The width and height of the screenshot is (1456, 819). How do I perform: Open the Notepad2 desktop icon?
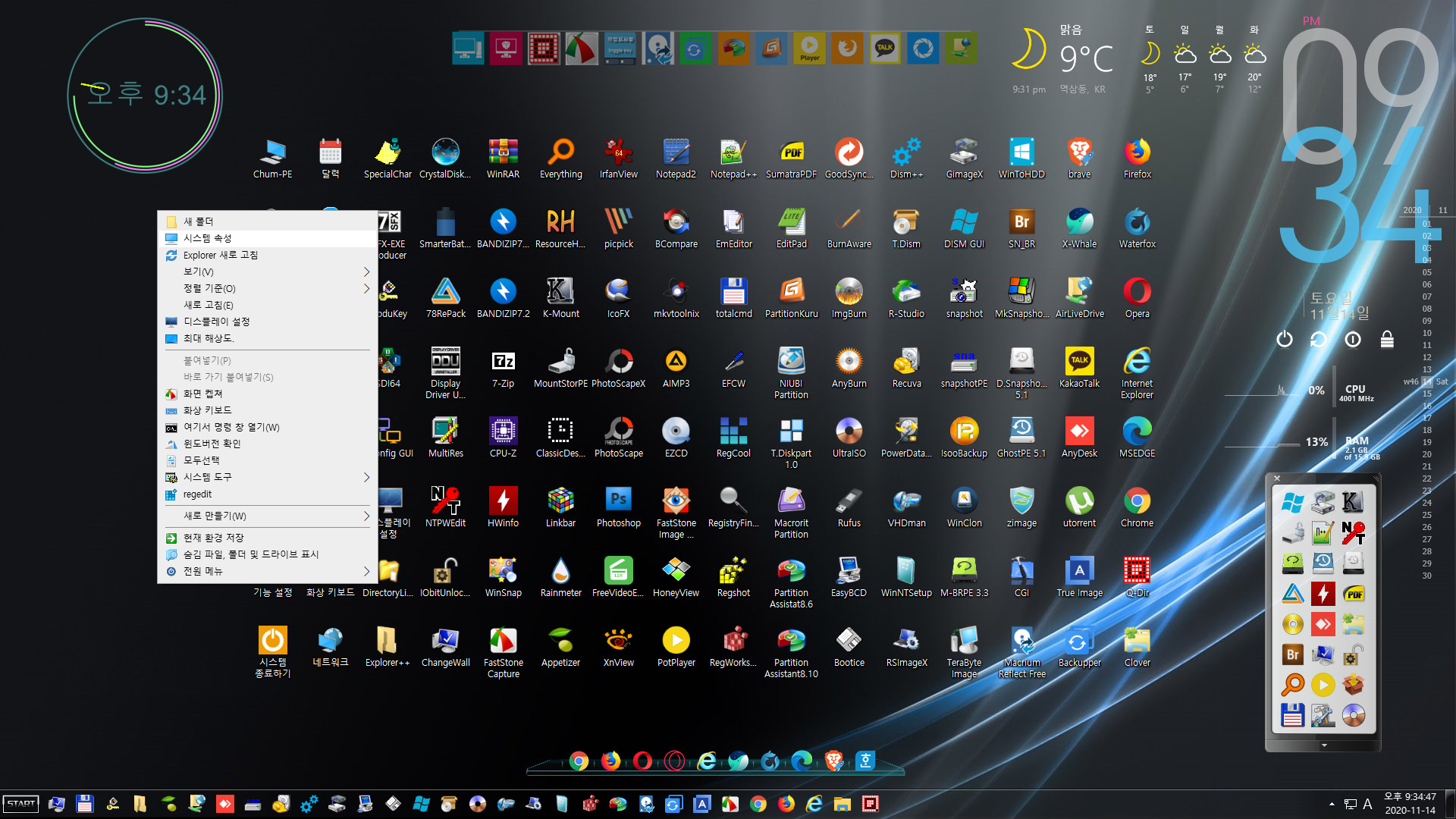(676, 158)
